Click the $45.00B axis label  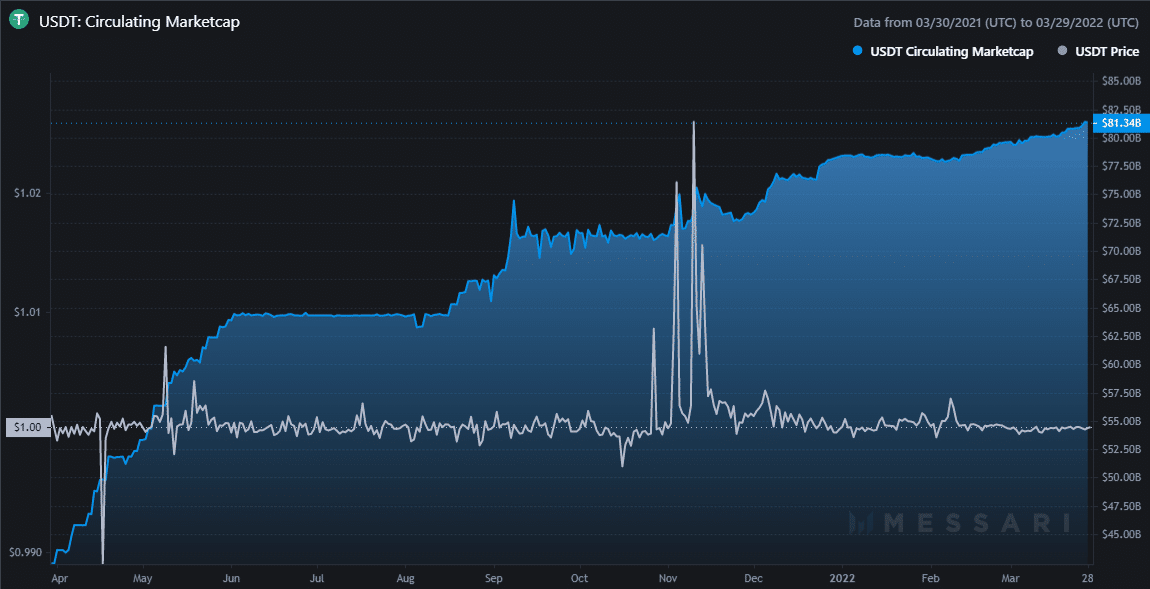point(1121,534)
